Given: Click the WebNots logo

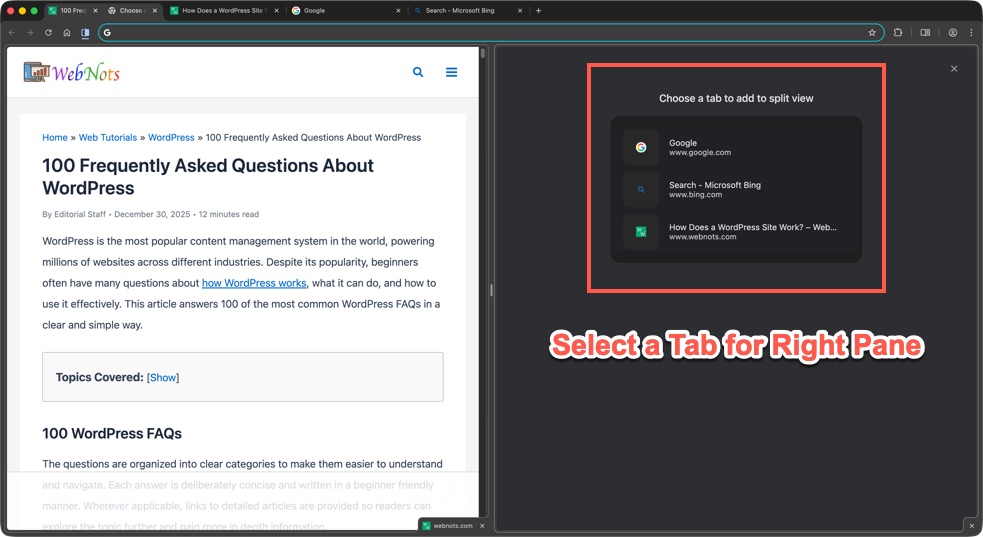Looking at the screenshot, I should coord(71,73).
